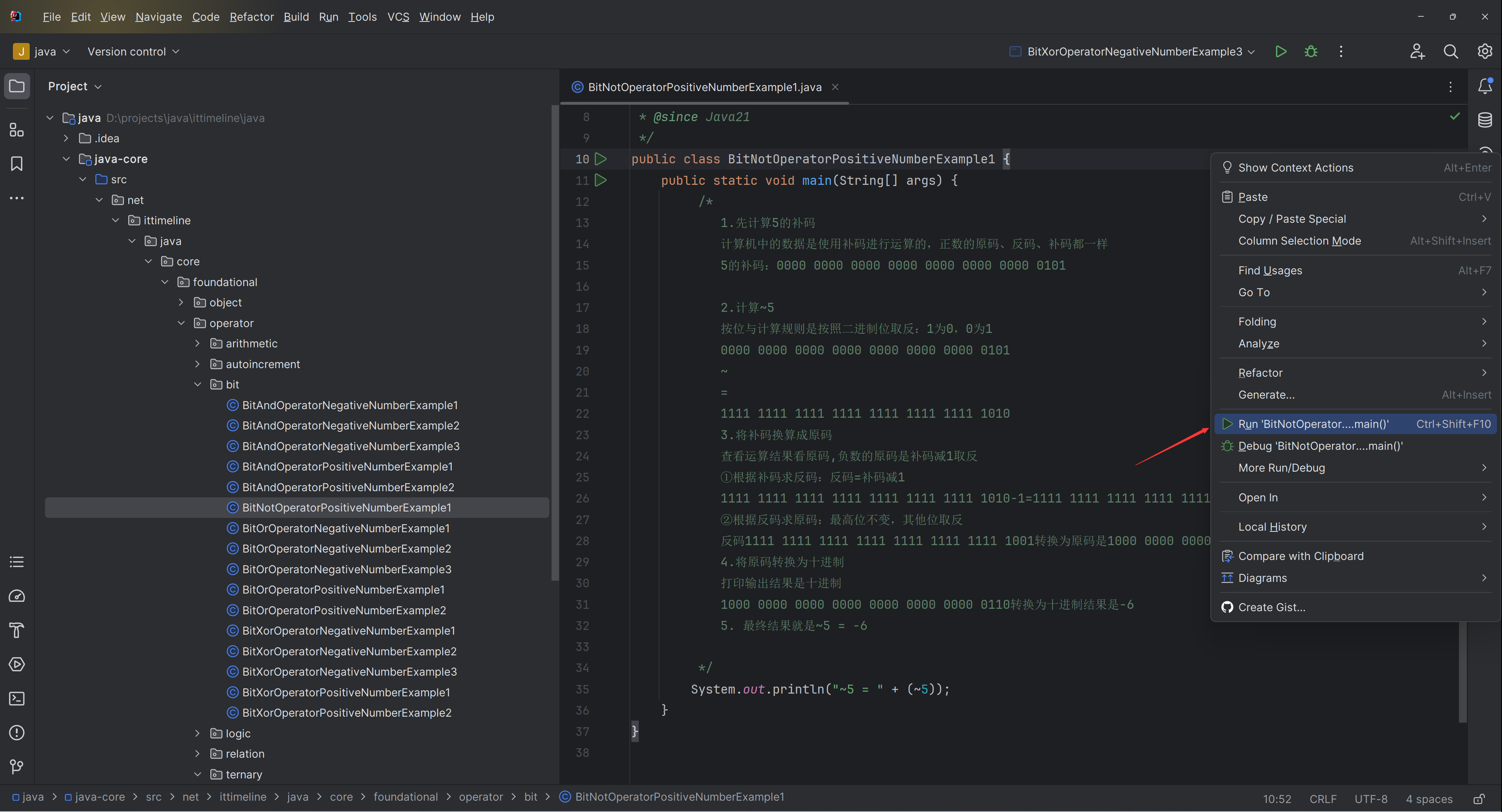The image size is (1502, 812).
Task: Open the Project tool window icon
Action: point(17,86)
